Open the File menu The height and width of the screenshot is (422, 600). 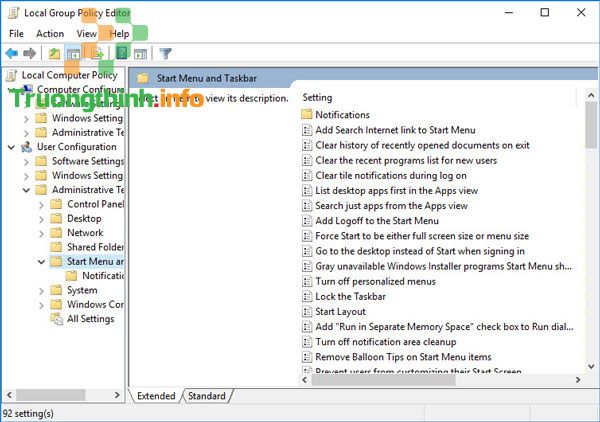coord(16,34)
